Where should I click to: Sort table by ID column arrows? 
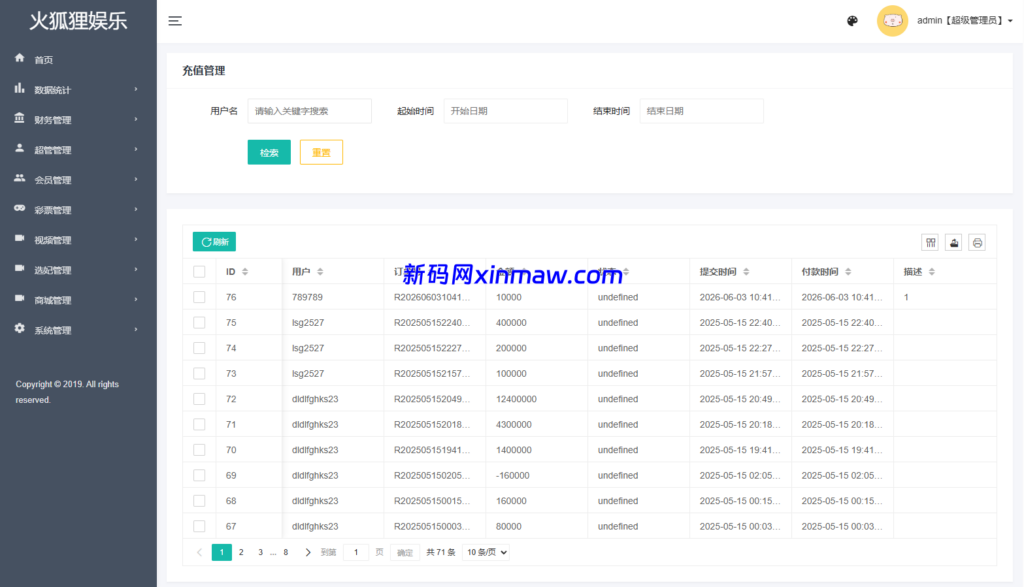click(x=245, y=272)
